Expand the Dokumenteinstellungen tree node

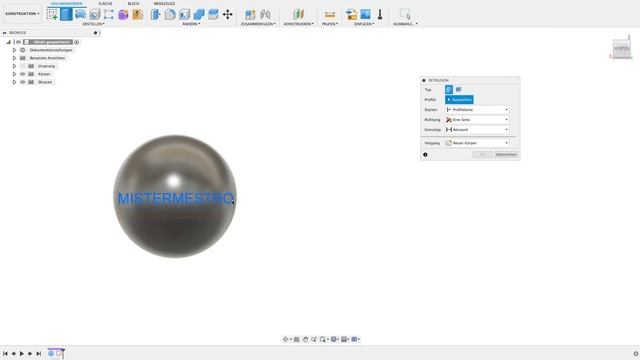[14, 50]
